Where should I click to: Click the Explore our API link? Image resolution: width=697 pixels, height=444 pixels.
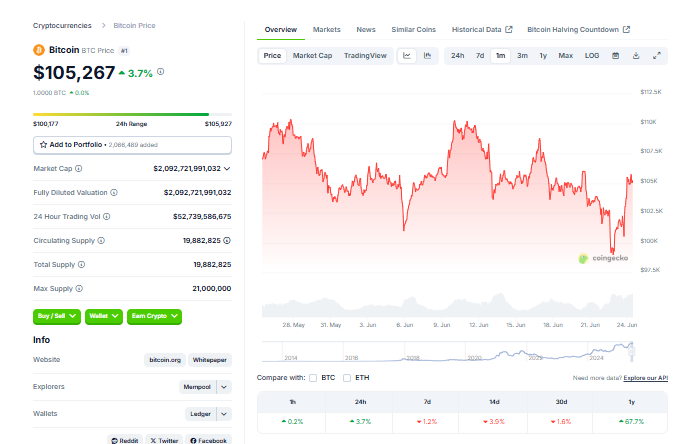click(645, 378)
